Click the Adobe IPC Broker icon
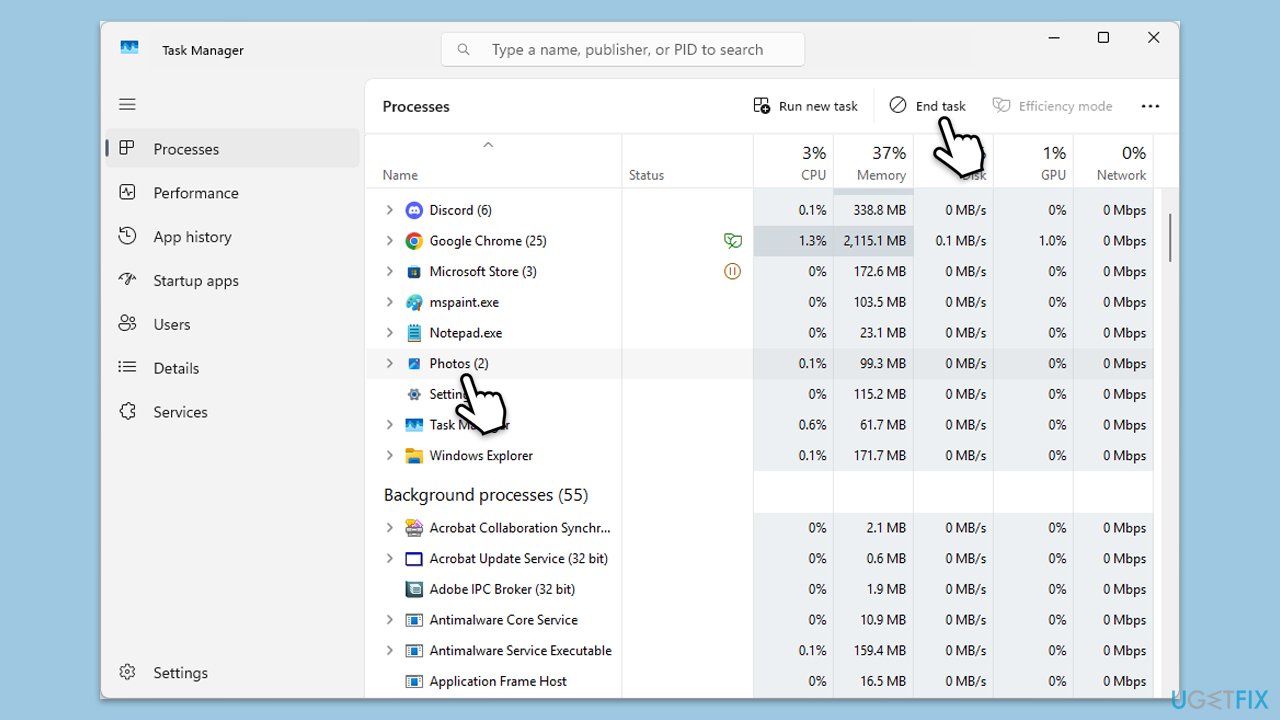The width and height of the screenshot is (1280, 720). click(414, 590)
